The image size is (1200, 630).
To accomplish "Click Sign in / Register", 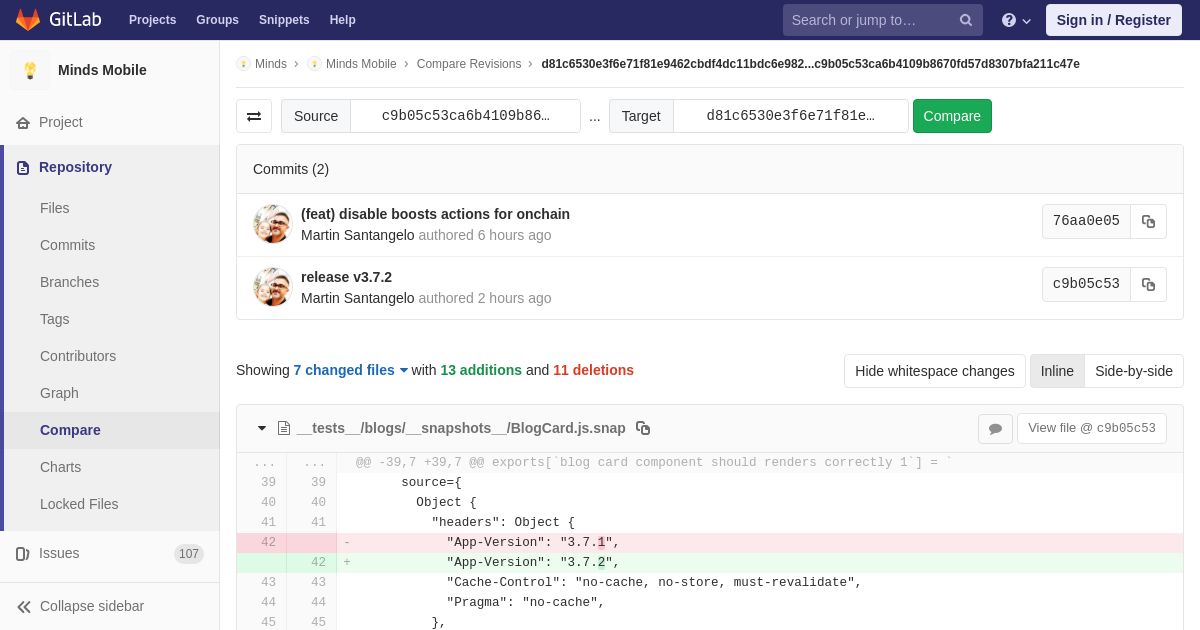I will pyautogui.click(x=1113, y=20).
